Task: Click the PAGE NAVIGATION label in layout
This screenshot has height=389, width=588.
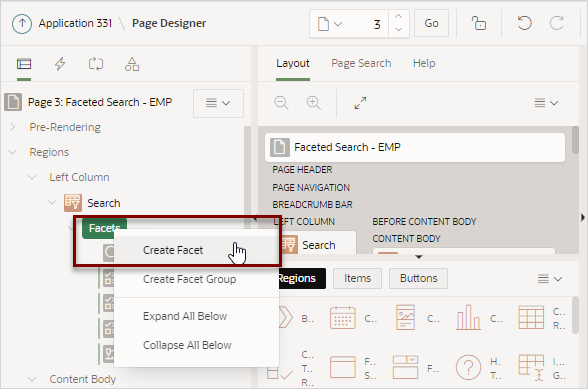Action: [x=311, y=187]
